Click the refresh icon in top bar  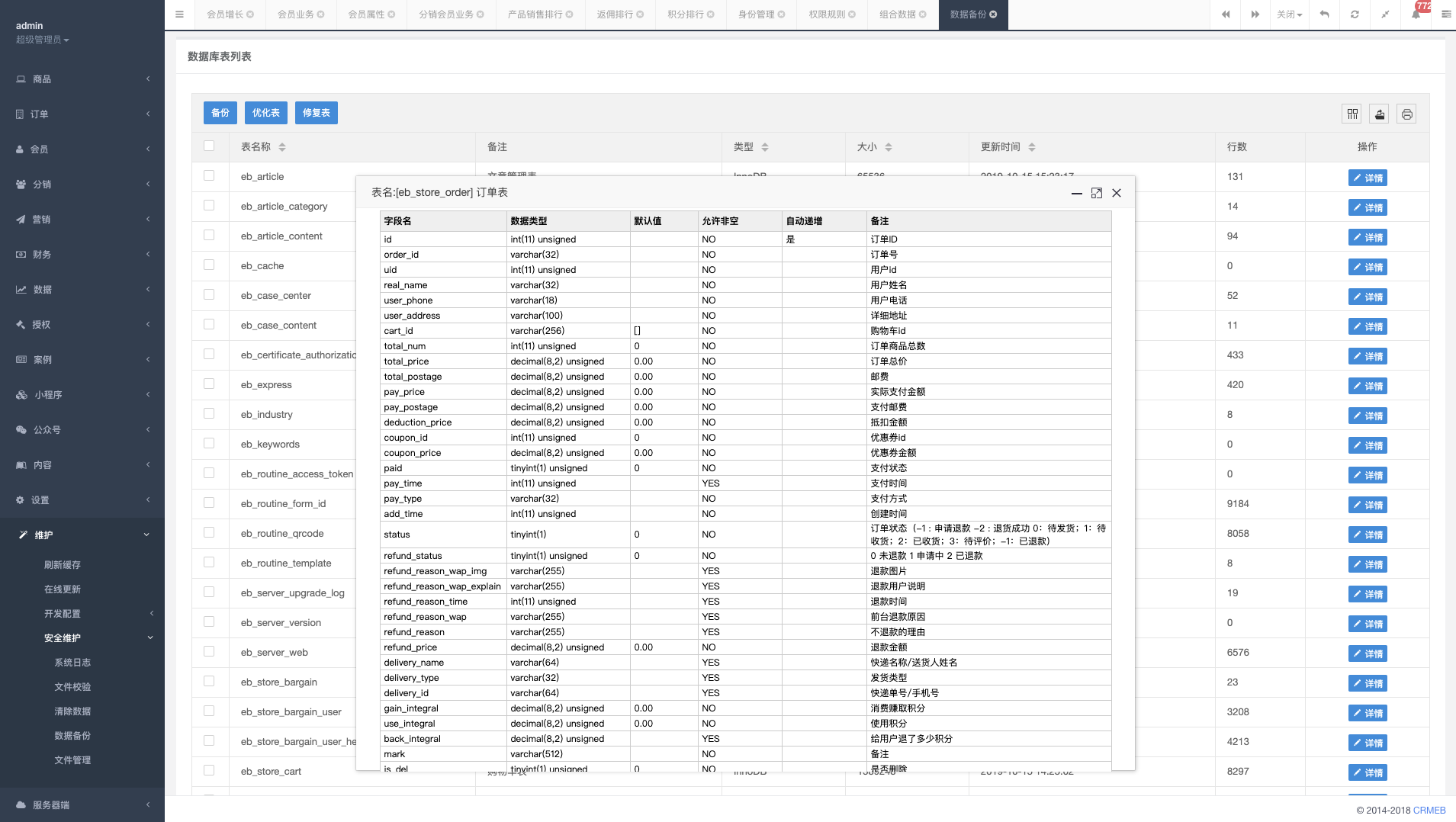(1355, 14)
